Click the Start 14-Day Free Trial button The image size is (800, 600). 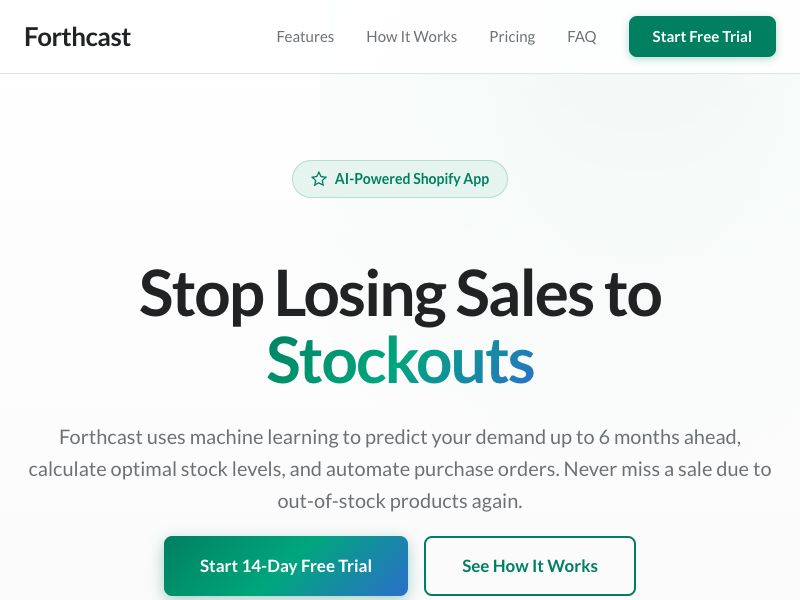pos(286,566)
